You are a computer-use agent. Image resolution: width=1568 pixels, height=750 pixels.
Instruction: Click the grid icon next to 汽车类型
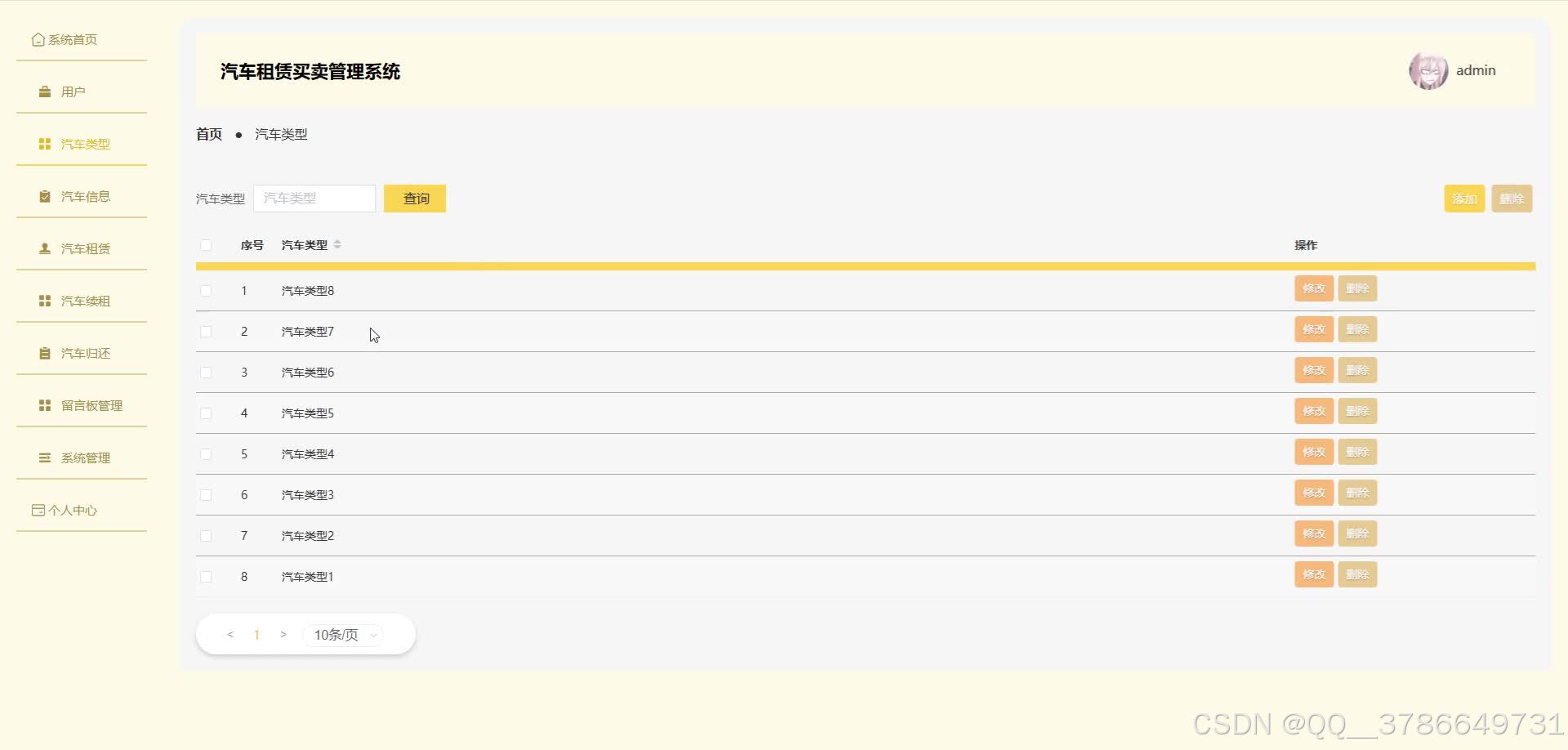click(x=45, y=144)
